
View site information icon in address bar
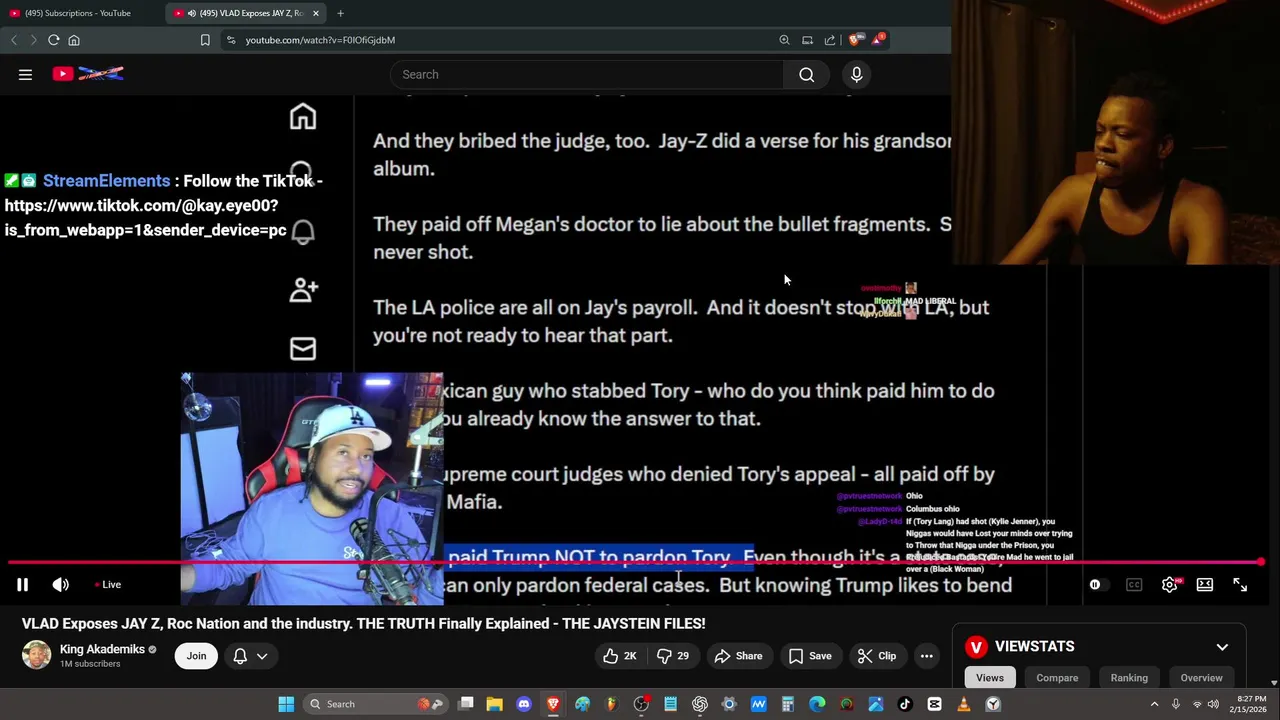tap(231, 40)
